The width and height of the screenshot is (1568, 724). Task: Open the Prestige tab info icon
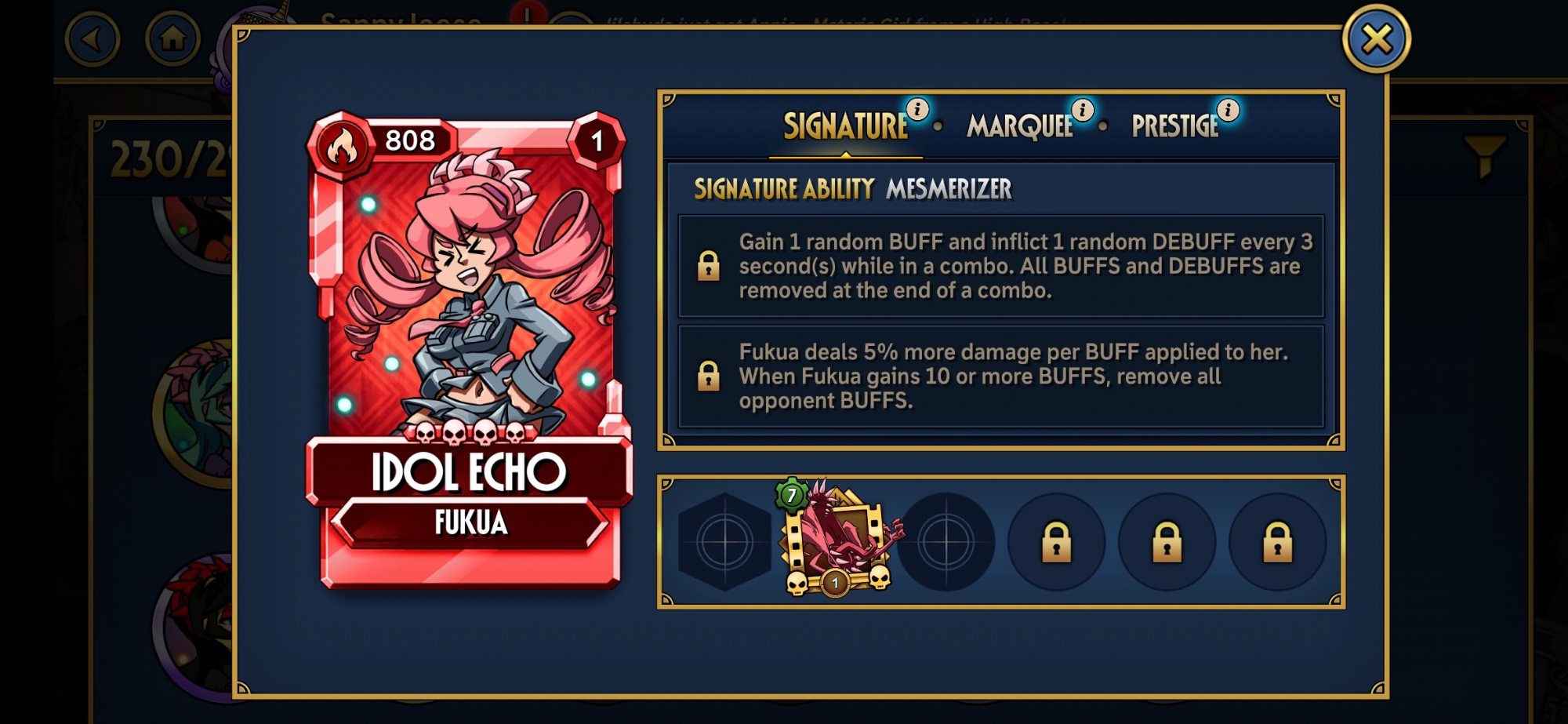click(1229, 110)
